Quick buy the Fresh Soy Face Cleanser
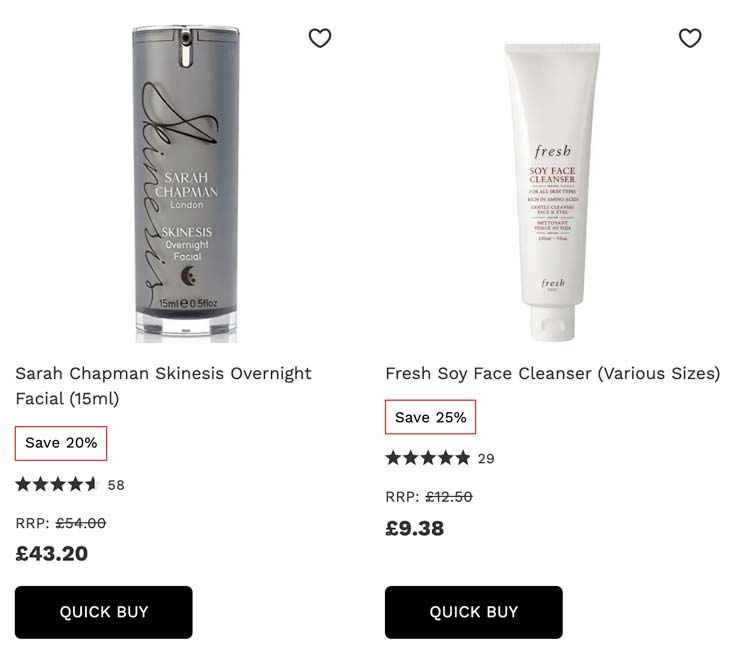Image resolution: width=750 pixels, height=647 pixels. pyautogui.click(x=474, y=612)
